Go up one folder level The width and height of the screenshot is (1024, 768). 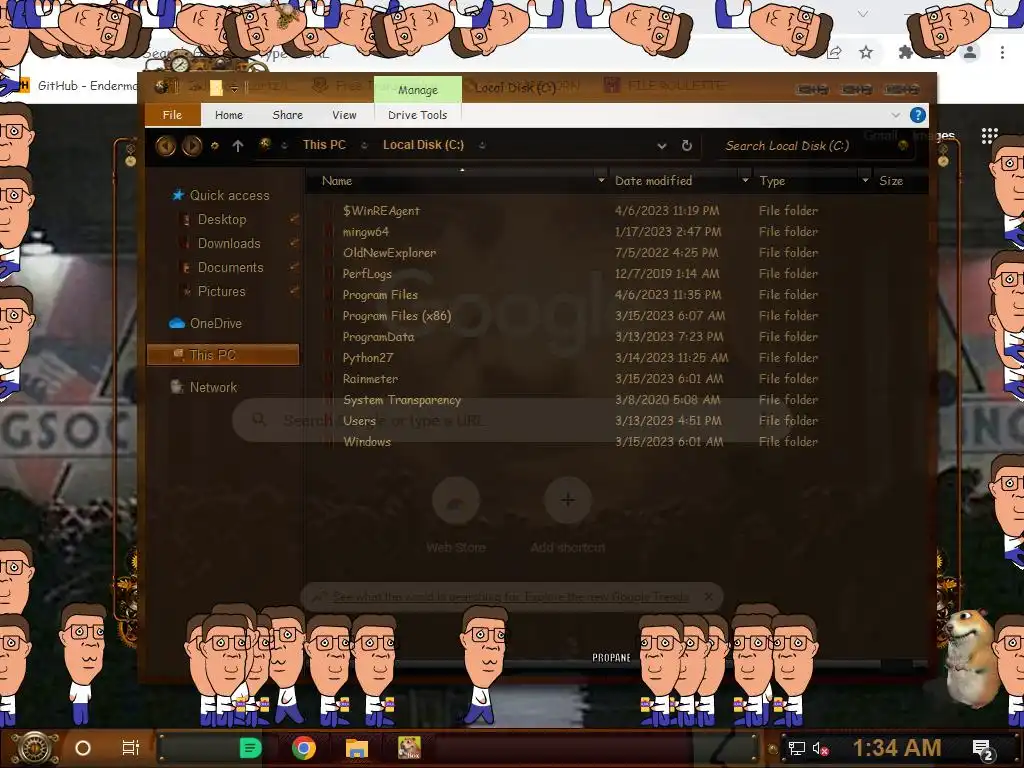click(238, 146)
